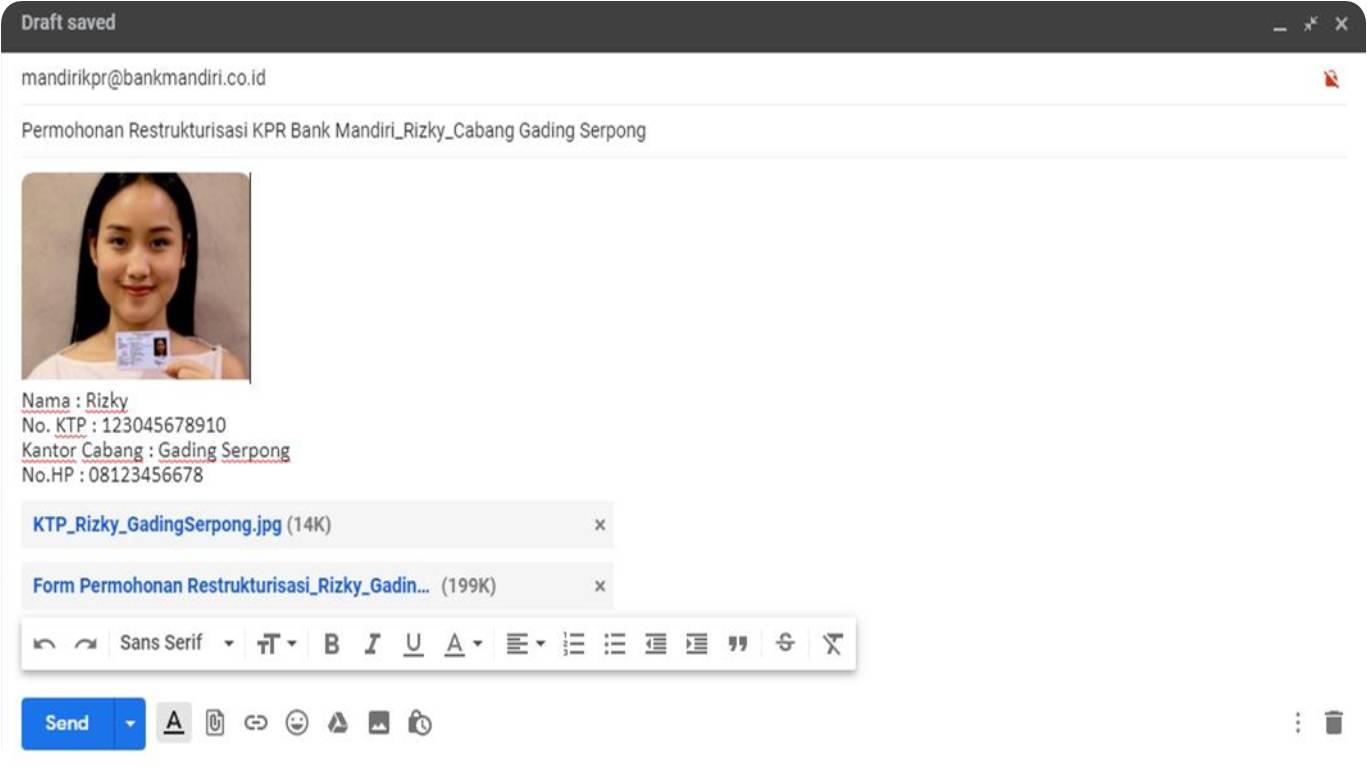Discard draft with the trash icon

pos(1334,723)
